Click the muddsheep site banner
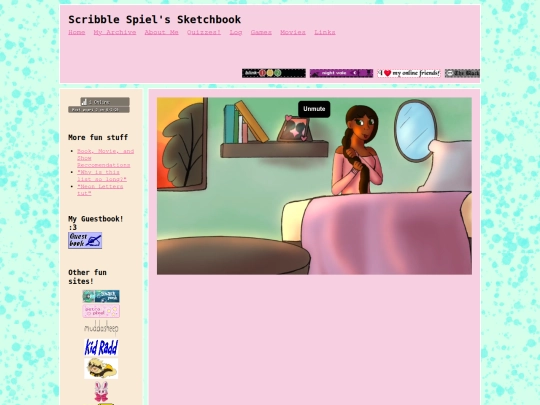Image resolution: width=540 pixels, height=405 pixels. (101, 328)
